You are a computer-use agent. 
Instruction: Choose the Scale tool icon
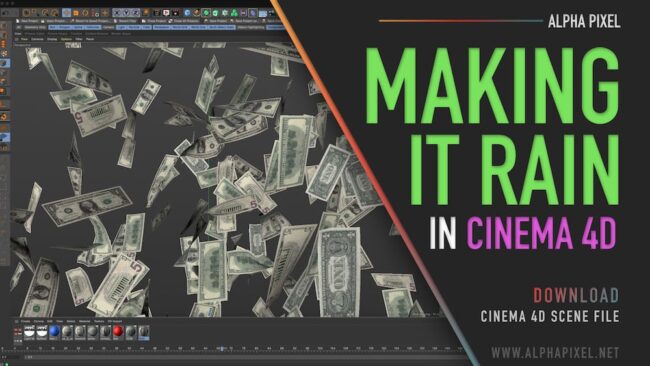click(76, 13)
